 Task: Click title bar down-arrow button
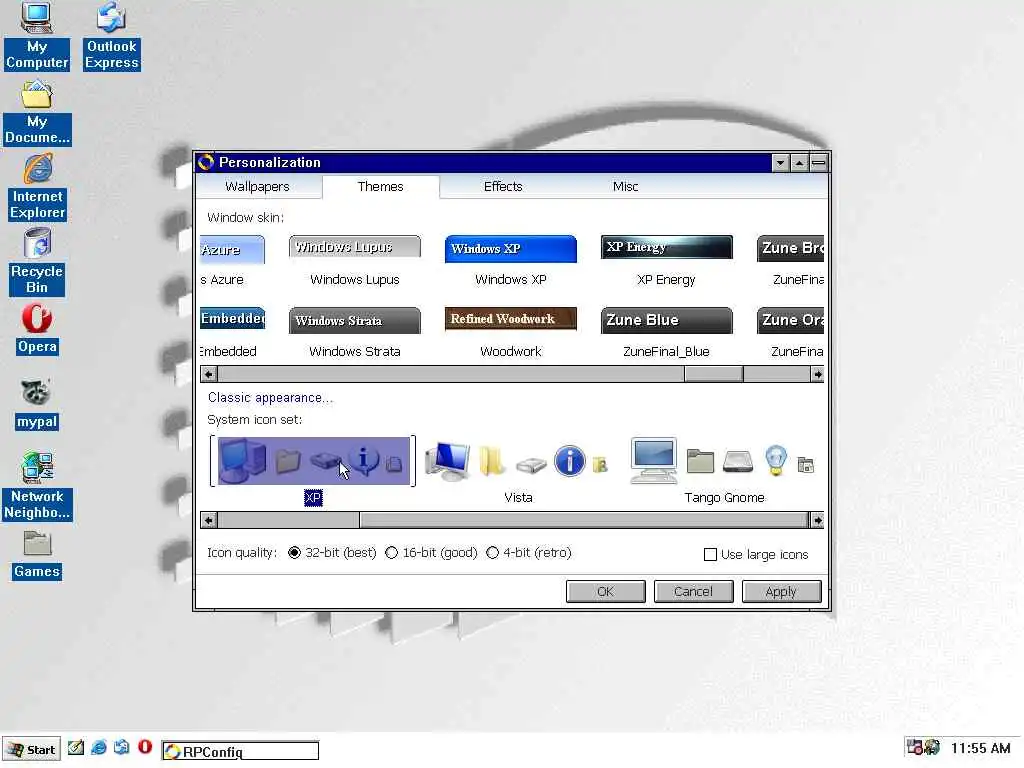pyautogui.click(x=780, y=163)
